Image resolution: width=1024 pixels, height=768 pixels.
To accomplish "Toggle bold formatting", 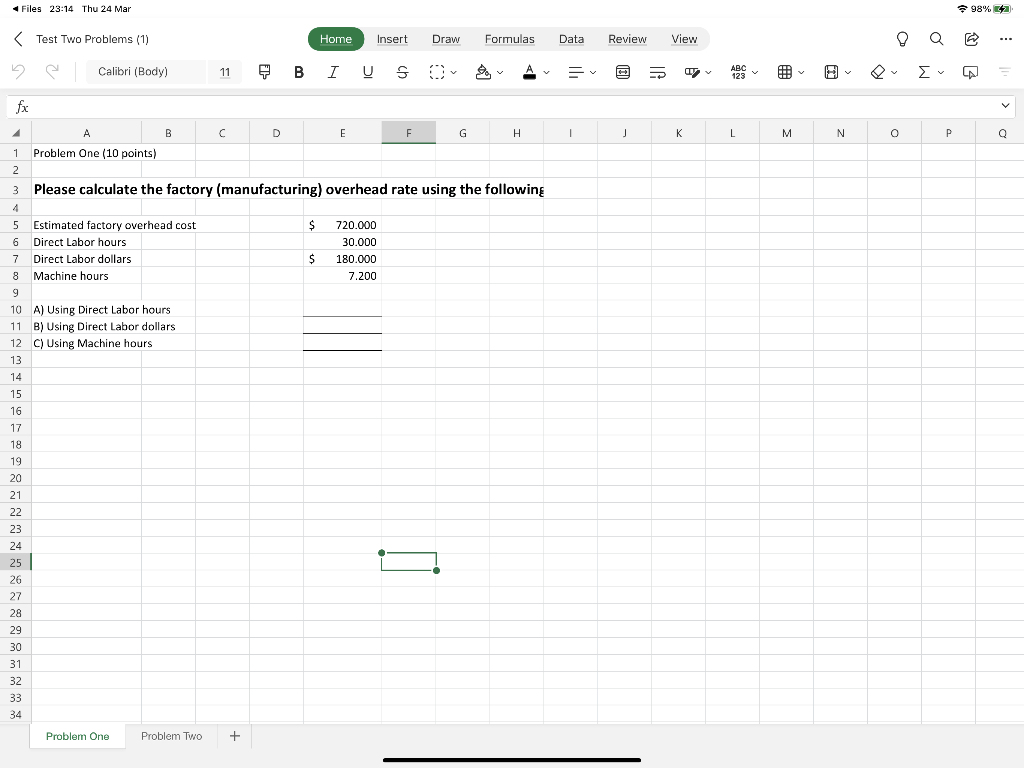I will pyautogui.click(x=298, y=72).
